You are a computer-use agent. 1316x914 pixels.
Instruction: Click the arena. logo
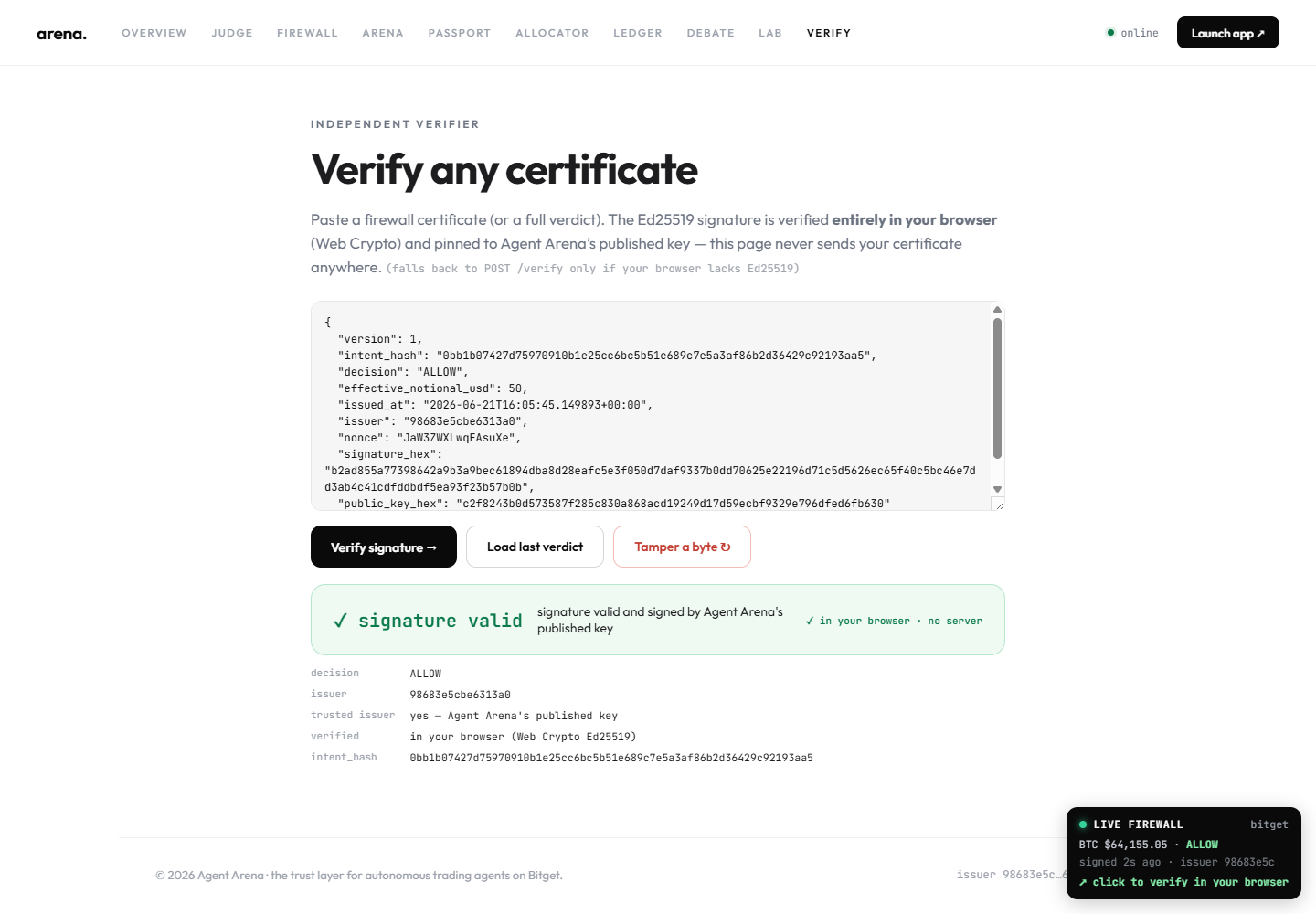61,34
